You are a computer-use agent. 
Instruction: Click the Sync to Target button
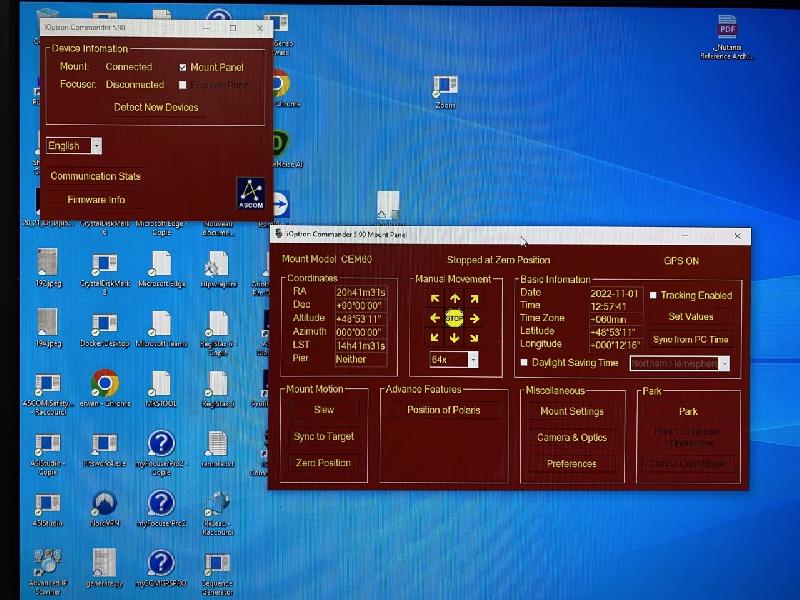(324, 436)
